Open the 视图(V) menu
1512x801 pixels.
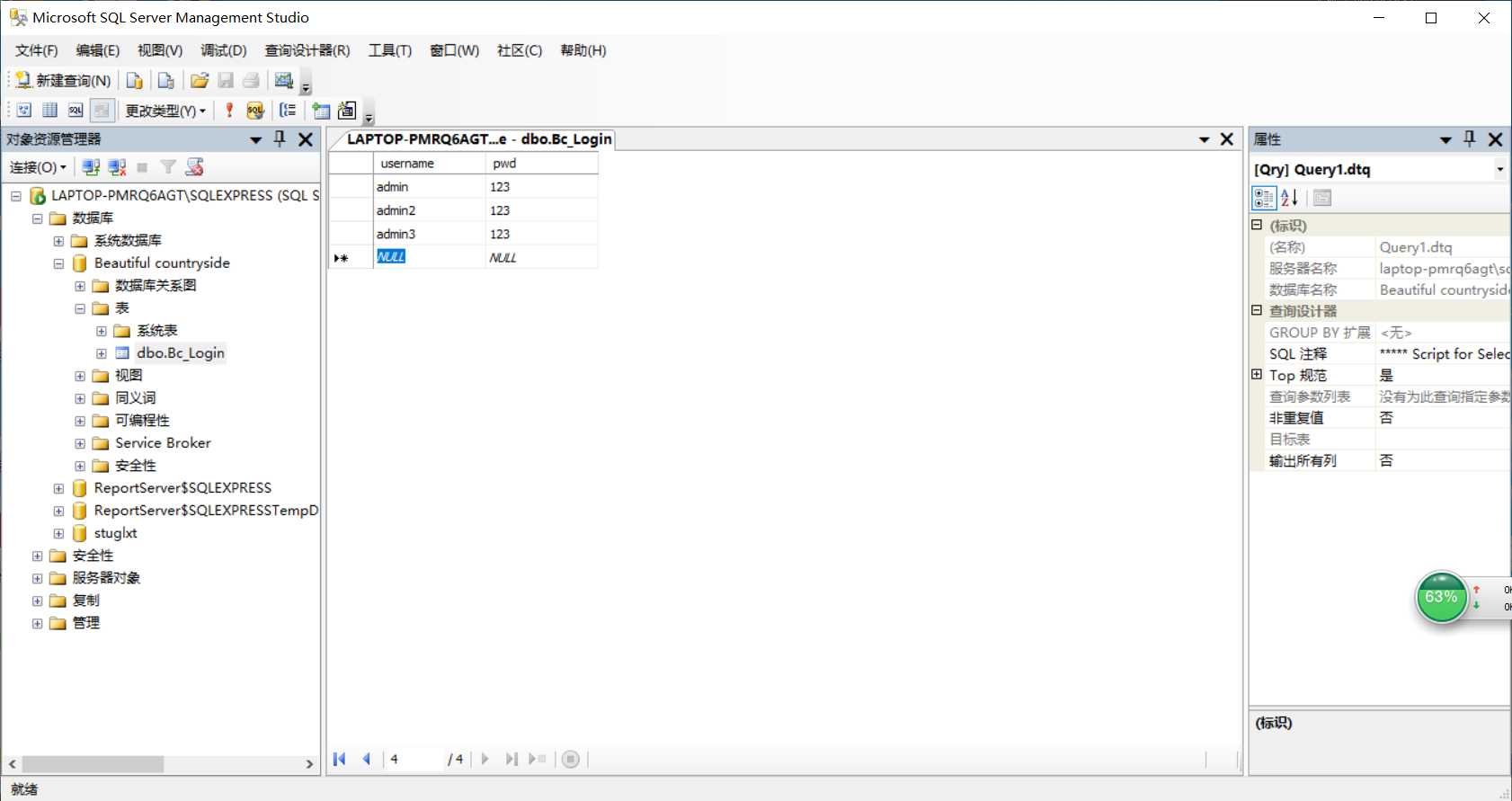pyautogui.click(x=160, y=50)
